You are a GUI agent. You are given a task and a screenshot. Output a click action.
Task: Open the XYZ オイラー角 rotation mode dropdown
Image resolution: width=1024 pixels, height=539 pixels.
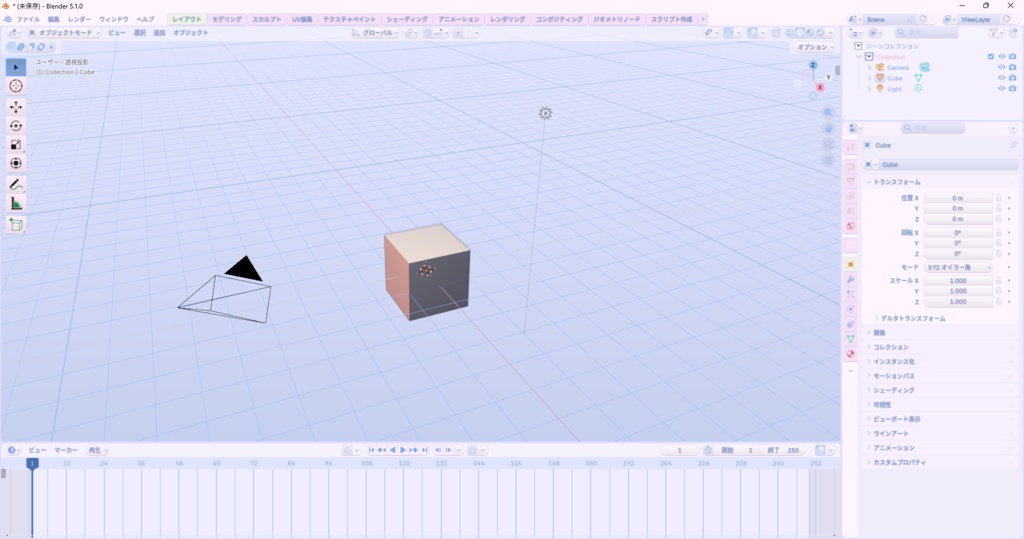pos(958,267)
